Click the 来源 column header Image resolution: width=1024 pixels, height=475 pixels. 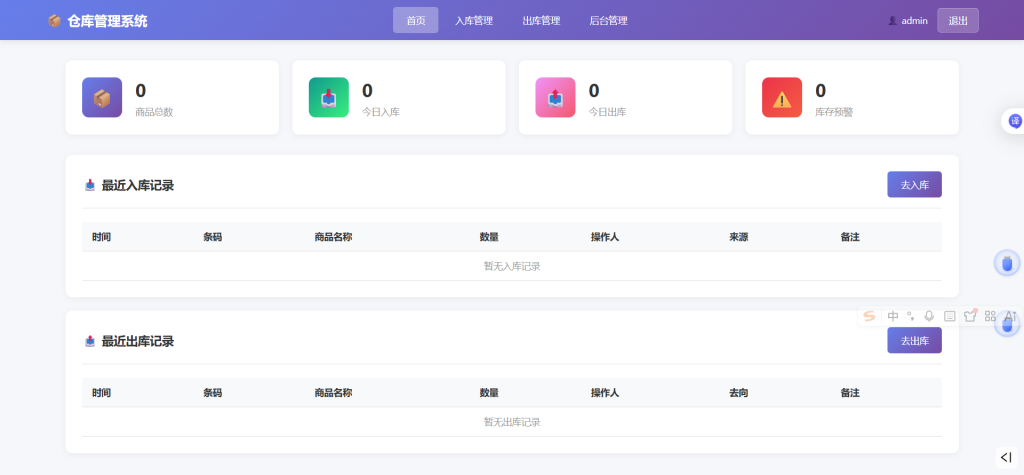click(x=739, y=237)
